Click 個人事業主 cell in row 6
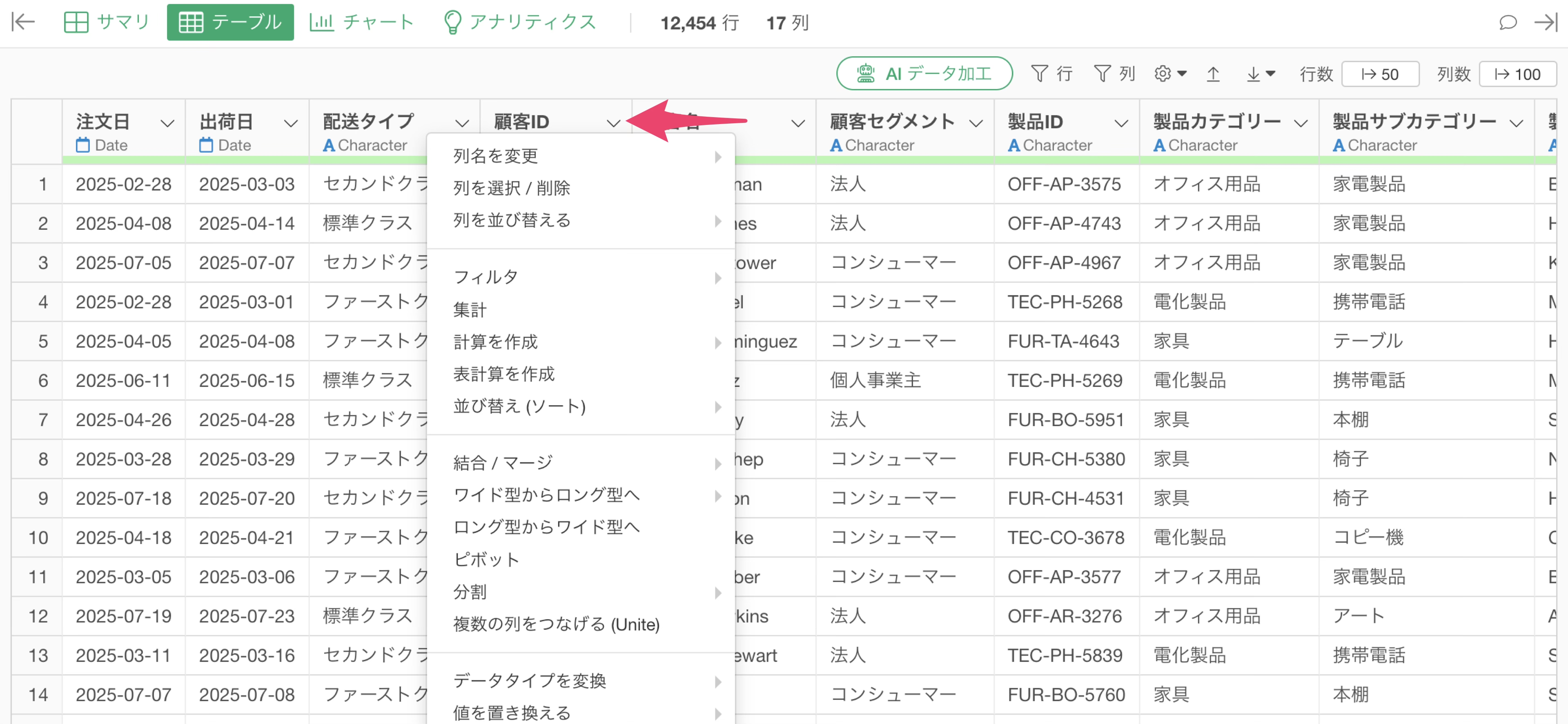Image resolution: width=1568 pixels, height=724 pixels. 904,381
